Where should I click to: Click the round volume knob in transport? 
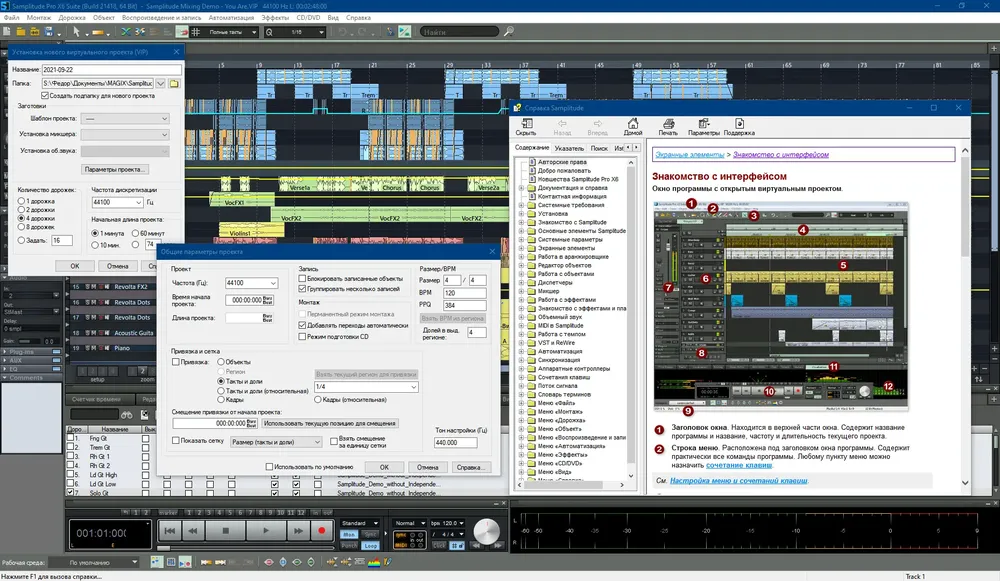pyautogui.click(x=487, y=531)
